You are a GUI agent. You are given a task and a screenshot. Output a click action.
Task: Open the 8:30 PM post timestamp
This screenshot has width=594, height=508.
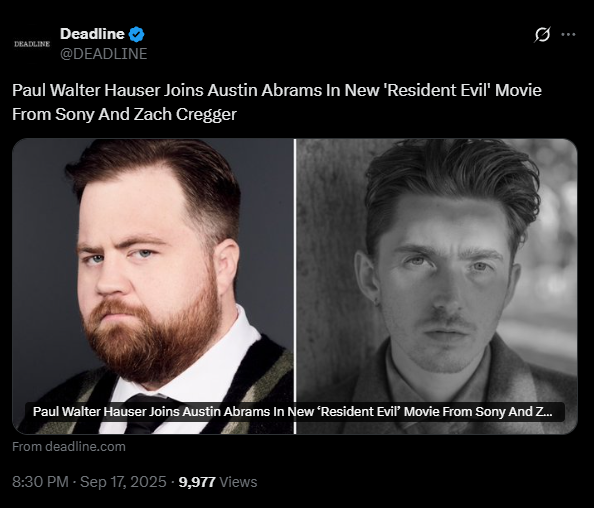pos(40,482)
